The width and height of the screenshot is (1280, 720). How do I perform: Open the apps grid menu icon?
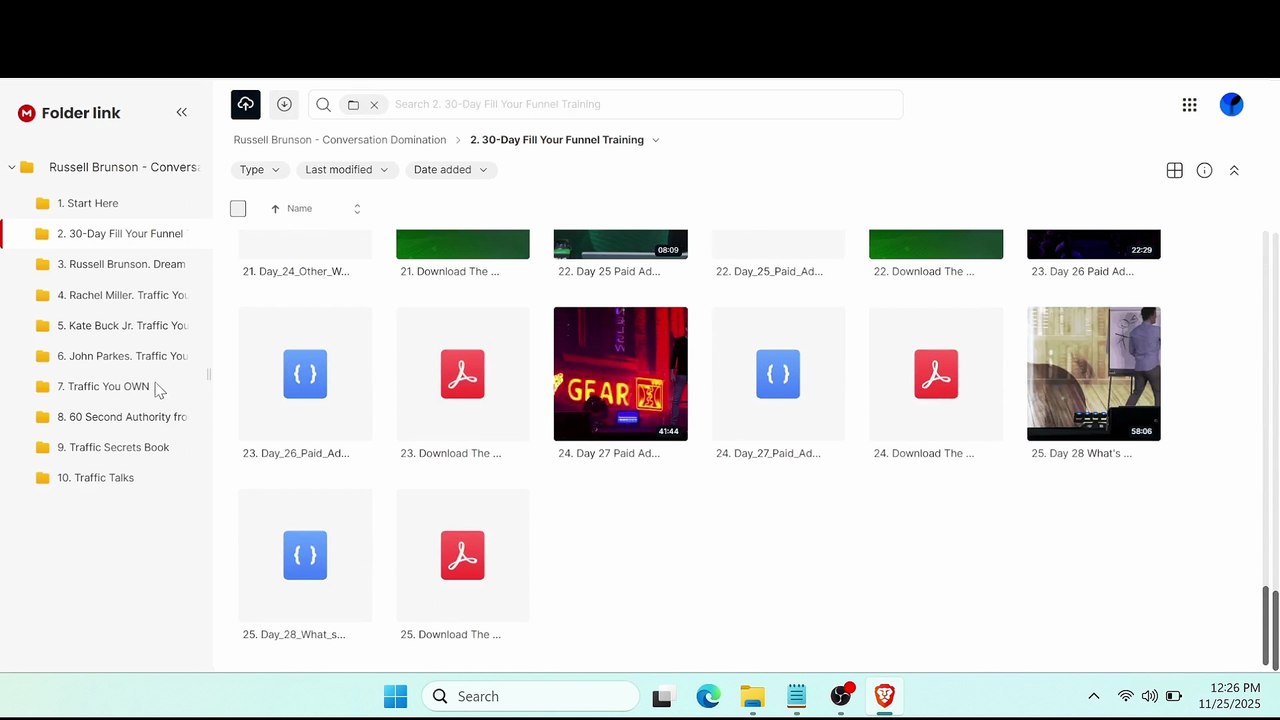(1189, 105)
